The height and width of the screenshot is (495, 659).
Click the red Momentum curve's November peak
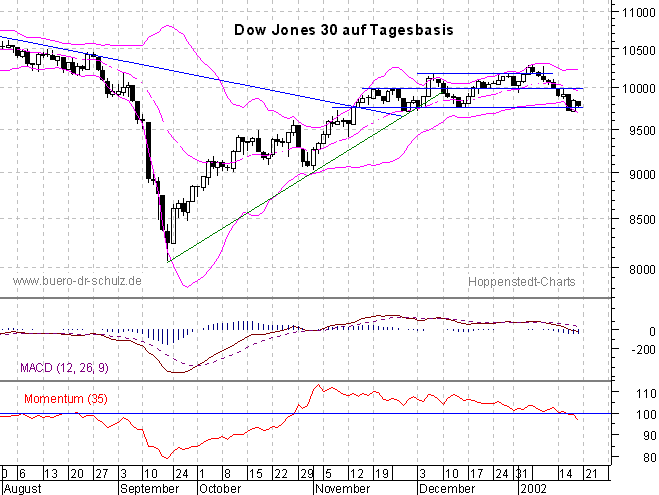[318, 385]
